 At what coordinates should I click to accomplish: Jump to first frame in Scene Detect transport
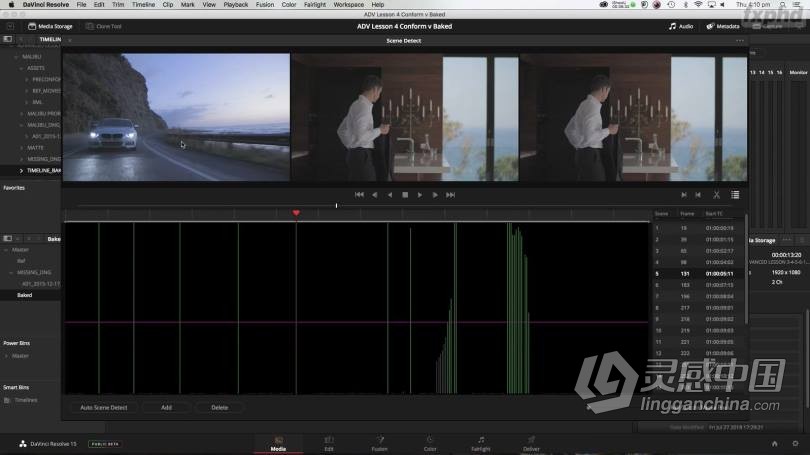[x=359, y=195]
